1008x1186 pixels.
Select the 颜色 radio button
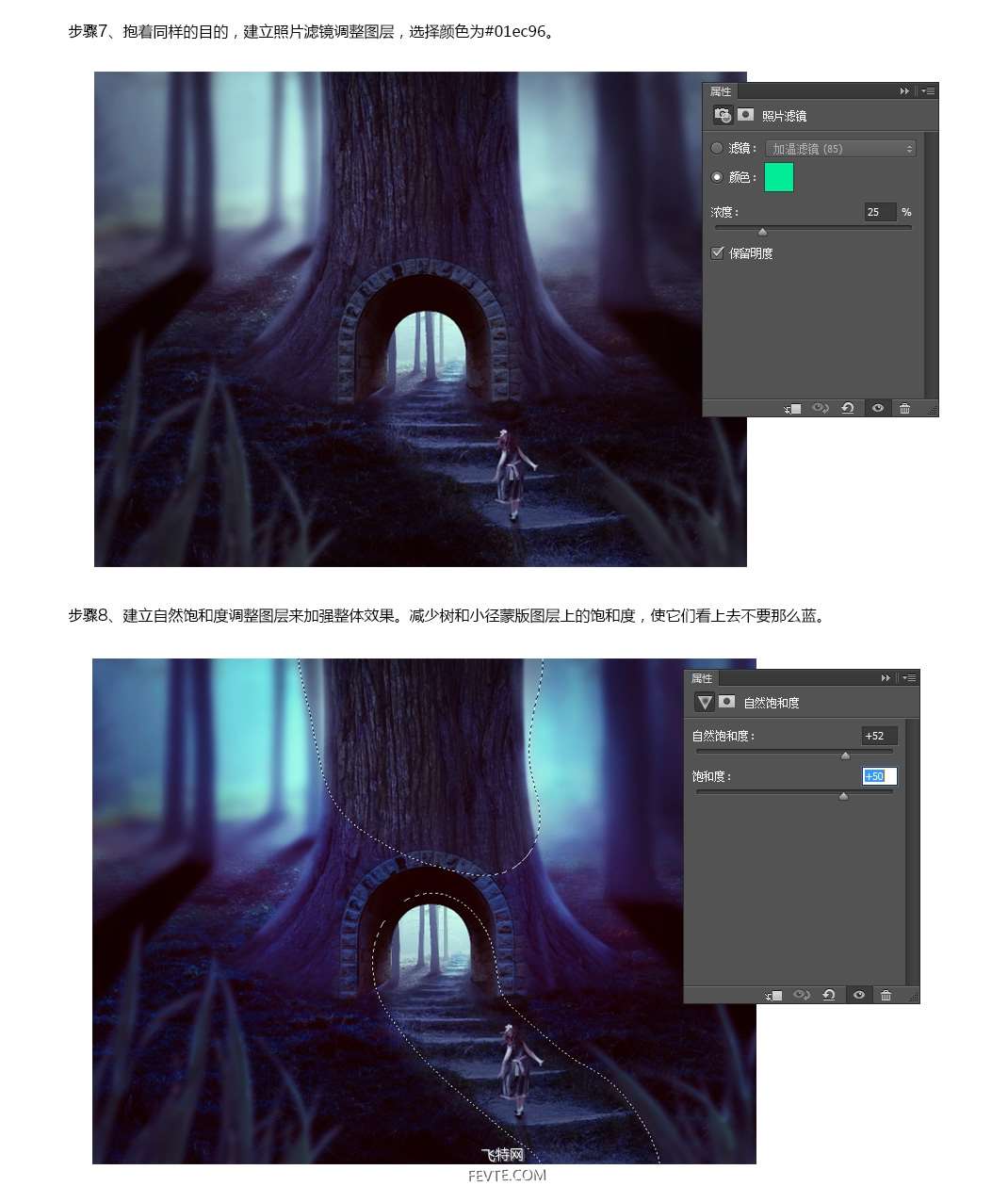click(717, 177)
